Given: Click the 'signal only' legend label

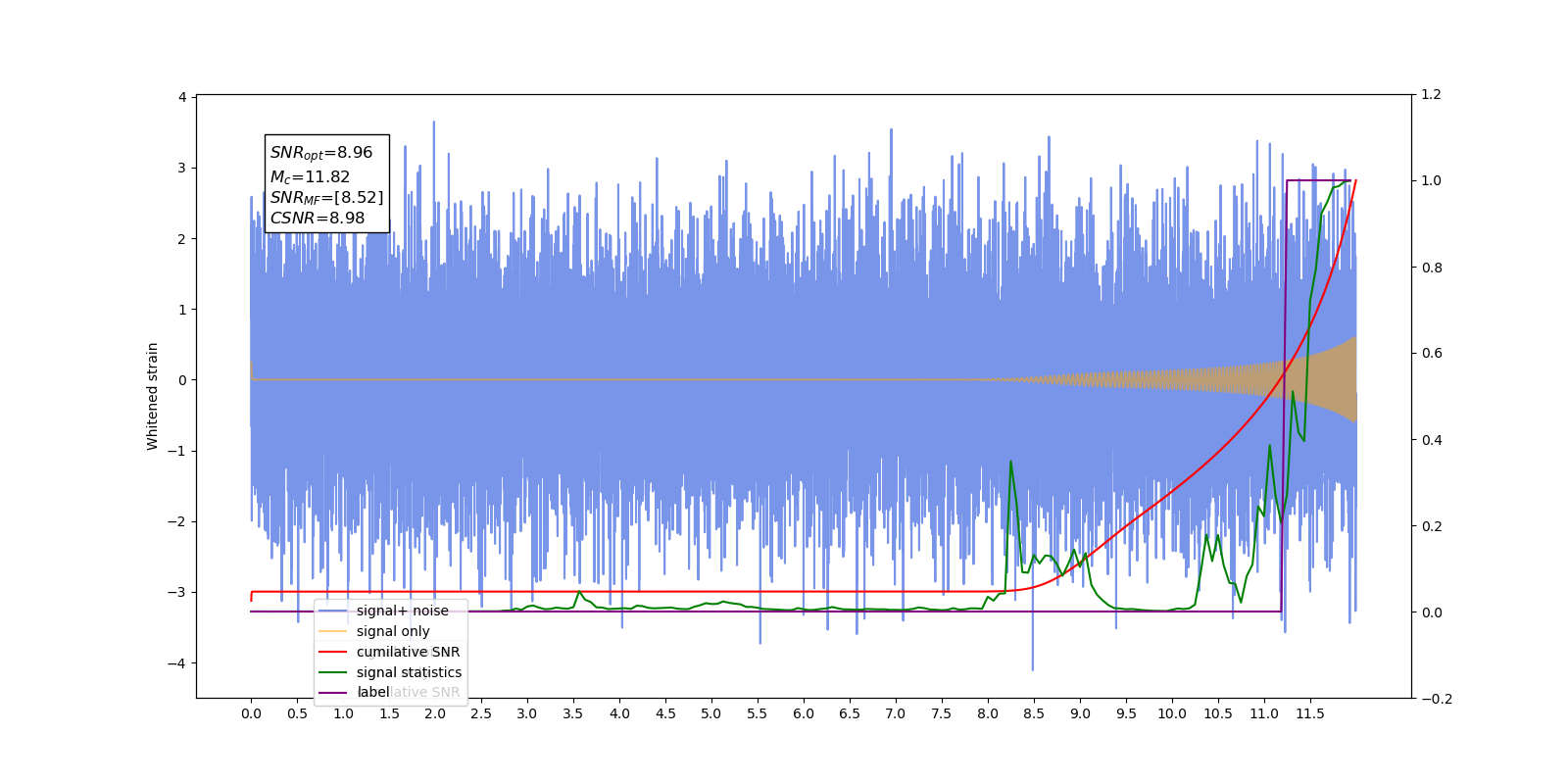Looking at the screenshot, I should 393,631.
